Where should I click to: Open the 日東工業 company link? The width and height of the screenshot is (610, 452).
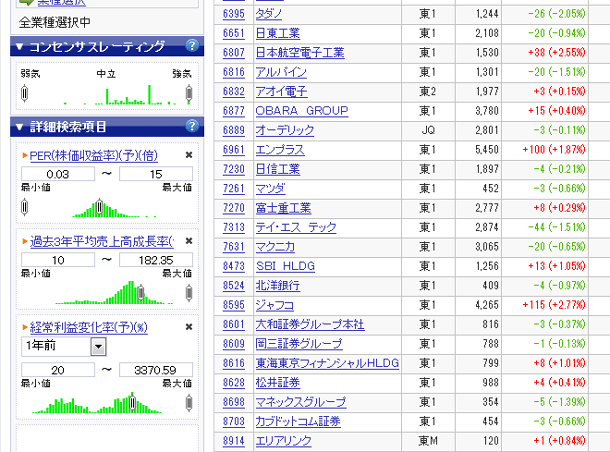pos(278,33)
